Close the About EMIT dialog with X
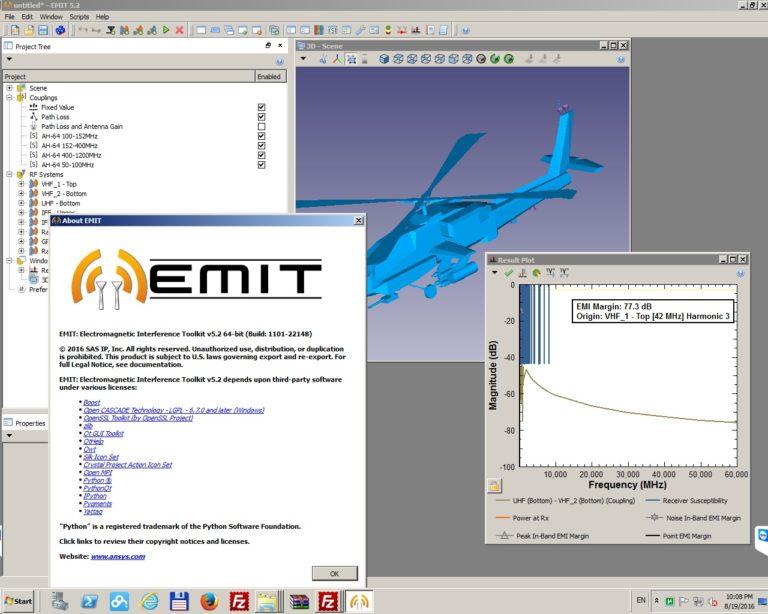 pyautogui.click(x=359, y=220)
